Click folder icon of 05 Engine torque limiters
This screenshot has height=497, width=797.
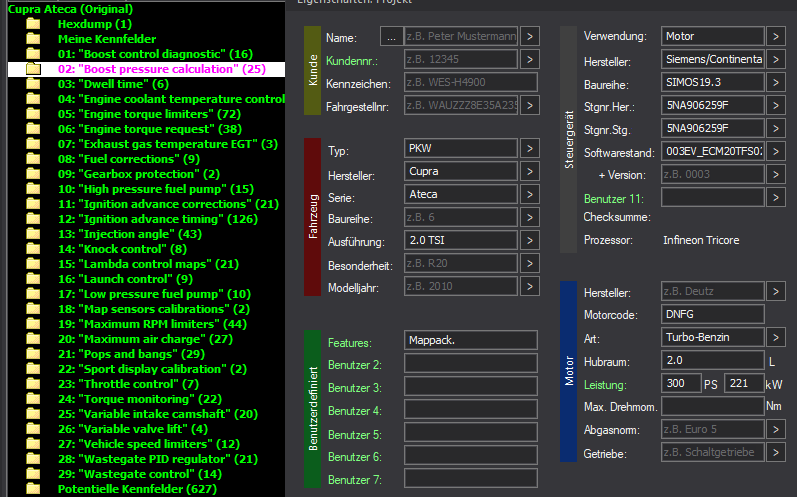point(34,114)
